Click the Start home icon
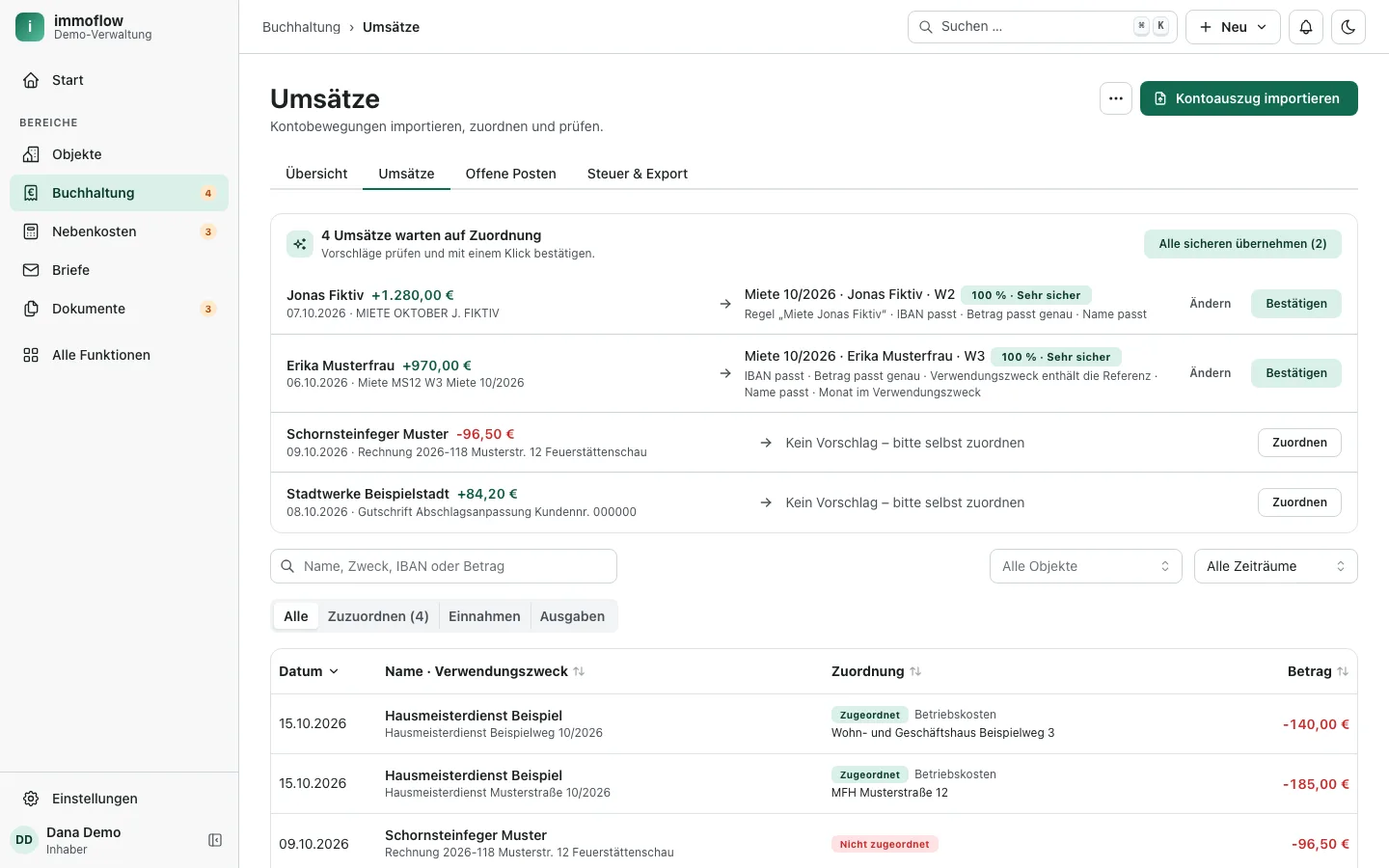 point(31,80)
